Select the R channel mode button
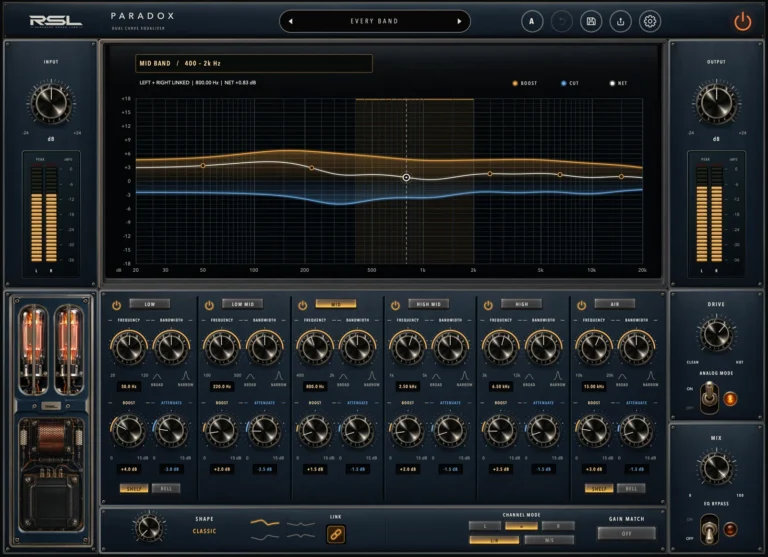768x557 pixels. [558, 526]
